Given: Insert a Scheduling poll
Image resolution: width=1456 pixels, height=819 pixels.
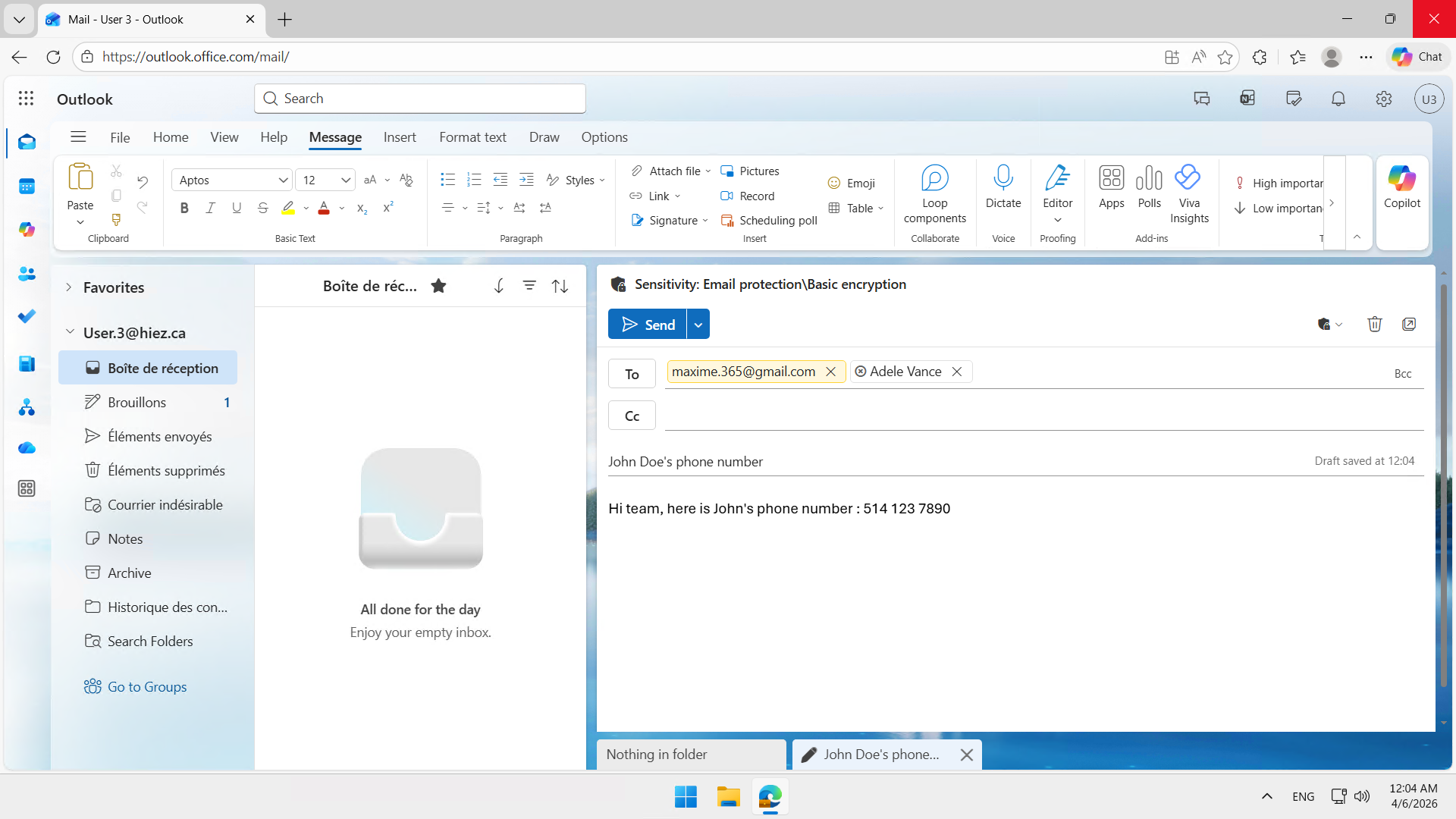Looking at the screenshot, I should pyautogui.click(x=769, y=220).
